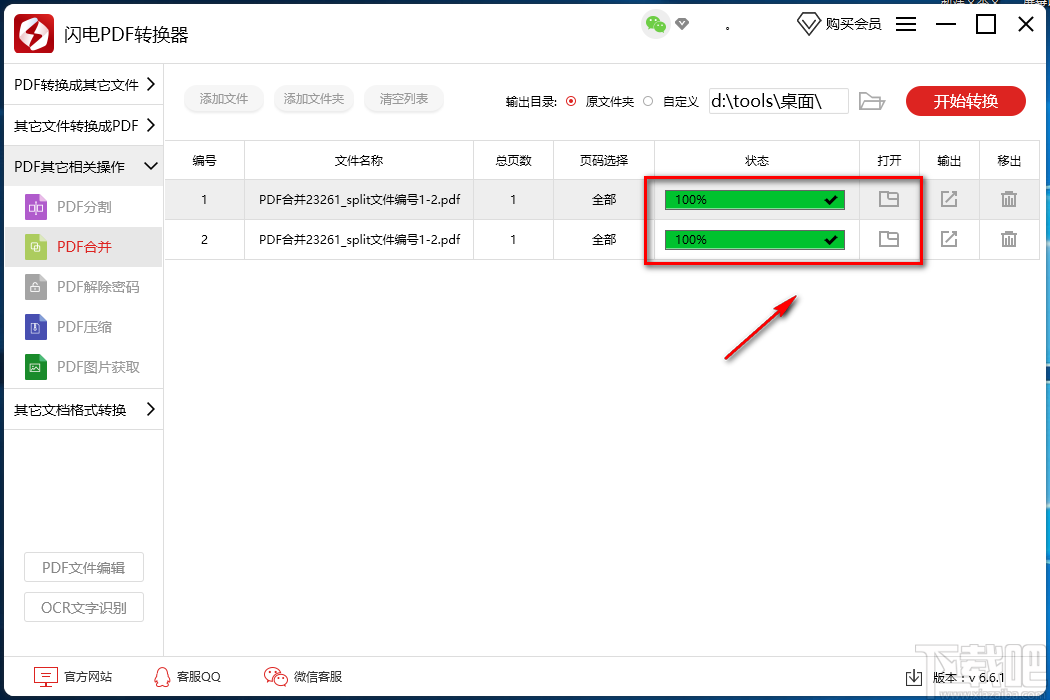Screen dimensions: 1050x700
Task: Select the PDF压缩 tool
Action: point(83,327)
